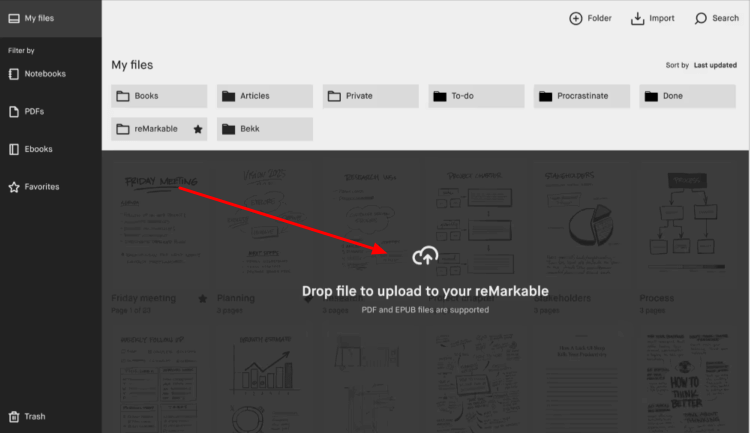Open the Growth estimate chart thumbnail
The image size is (750, 433).
point(265,380)
